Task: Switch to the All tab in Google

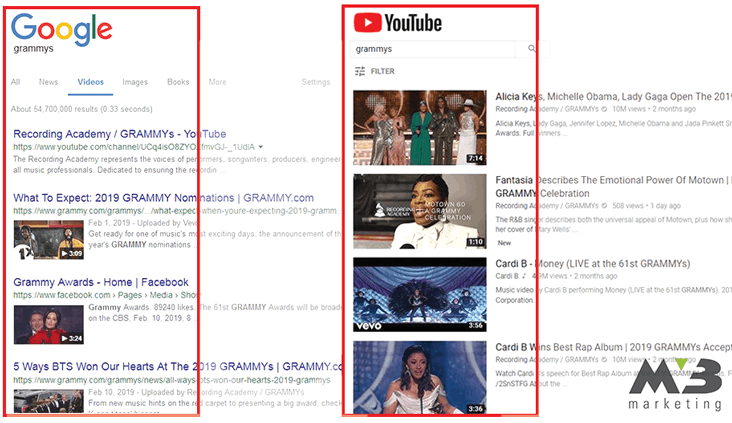Action: [15, 82]
